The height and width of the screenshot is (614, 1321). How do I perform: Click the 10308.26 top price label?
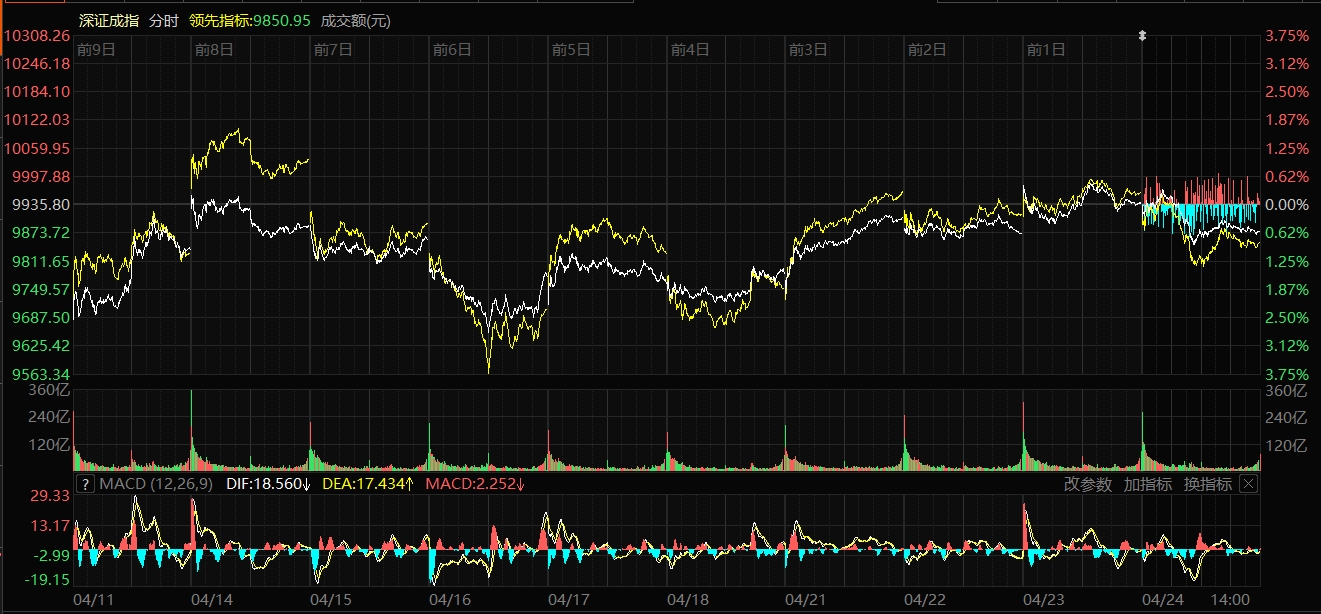36,35
